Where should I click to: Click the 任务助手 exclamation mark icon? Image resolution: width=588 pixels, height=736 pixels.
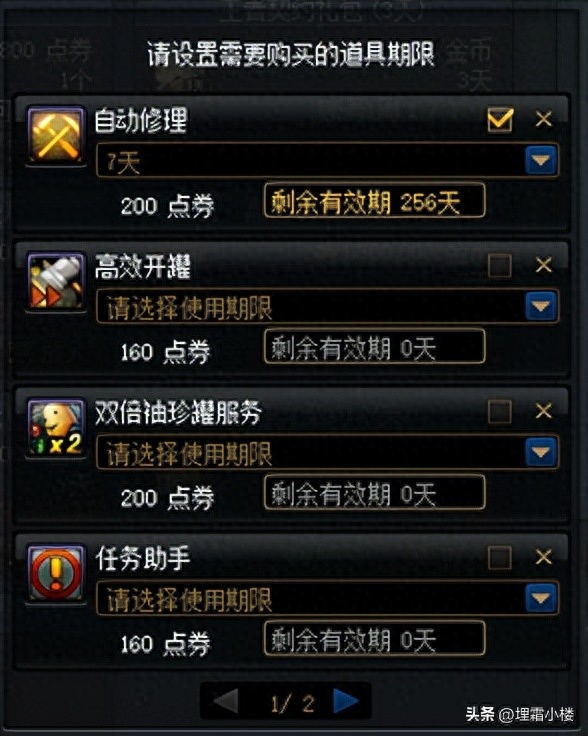[56, 573]
